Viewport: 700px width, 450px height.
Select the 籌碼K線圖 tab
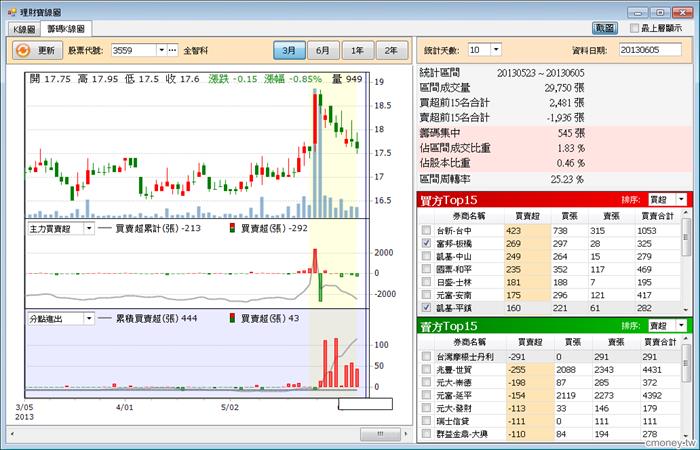click(66, 29)
